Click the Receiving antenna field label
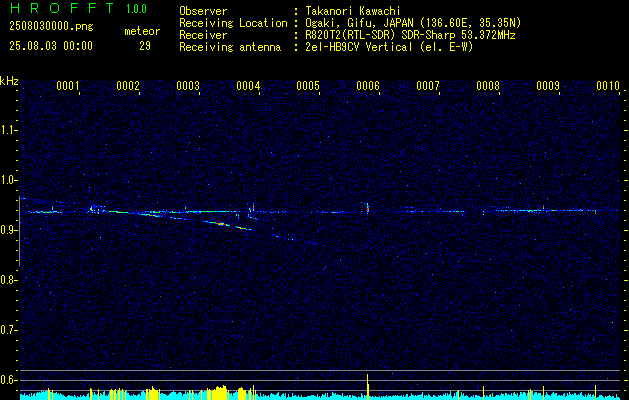Screen dimensions: 629x400 (230, 47)
